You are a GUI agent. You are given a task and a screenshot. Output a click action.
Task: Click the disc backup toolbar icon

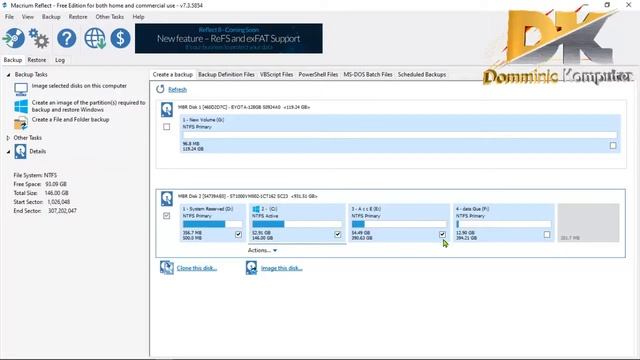pyautogui.click(x=13, y=38)
